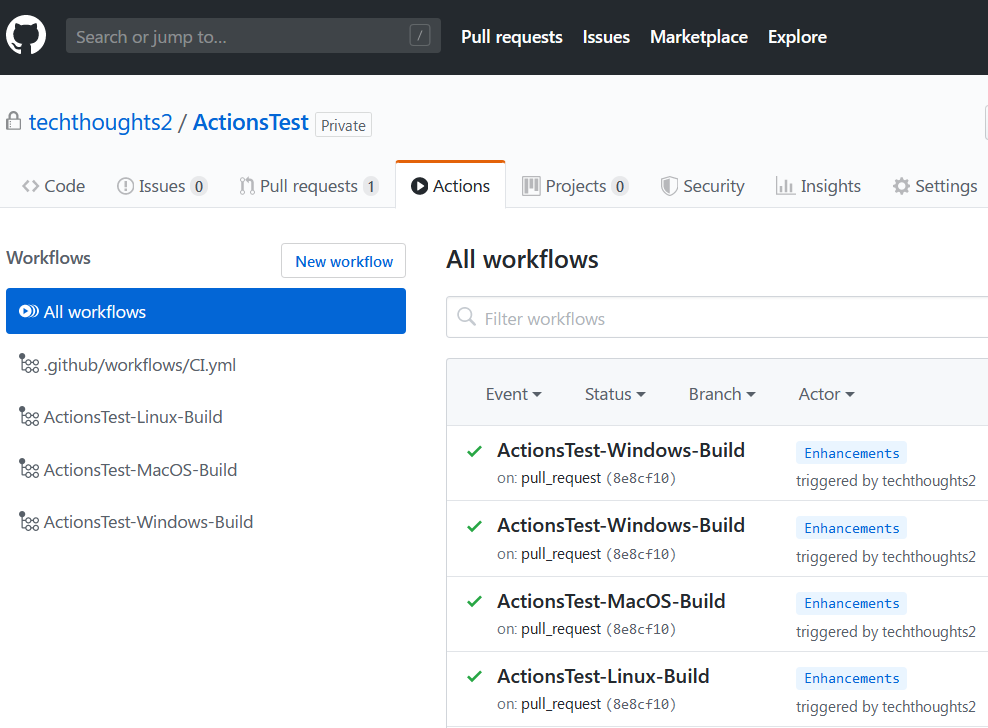This screenshot has width=988, height=728.
Task: Click the Projects count badge 0
Action: click(620, 187)
